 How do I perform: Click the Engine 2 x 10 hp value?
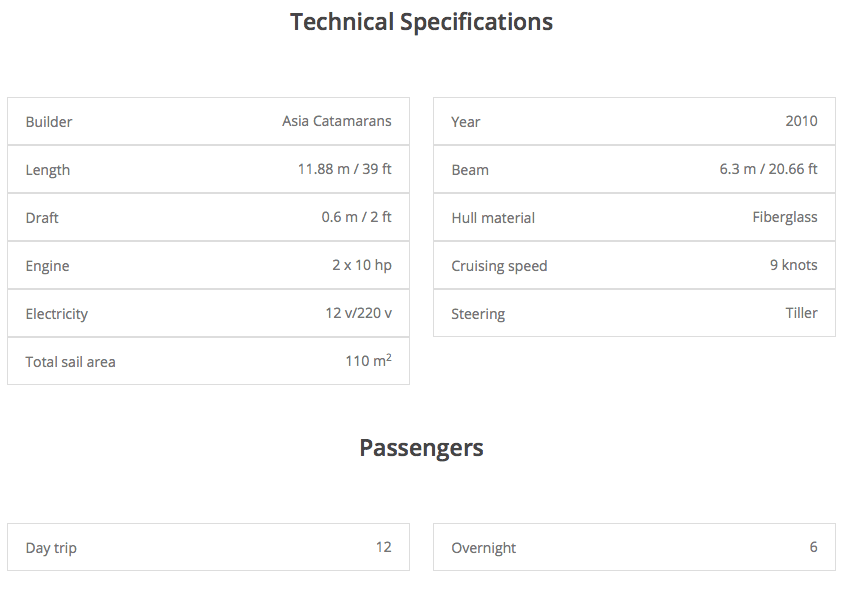point(361,265)
